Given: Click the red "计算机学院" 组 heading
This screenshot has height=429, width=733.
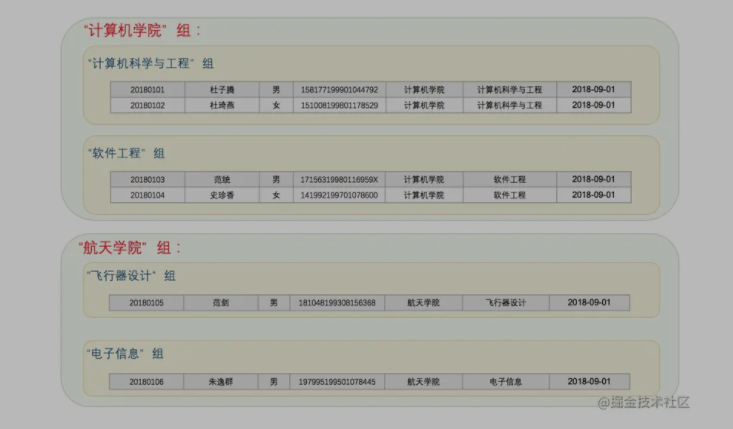Looking at the screenshot, I should click(142, 30).
